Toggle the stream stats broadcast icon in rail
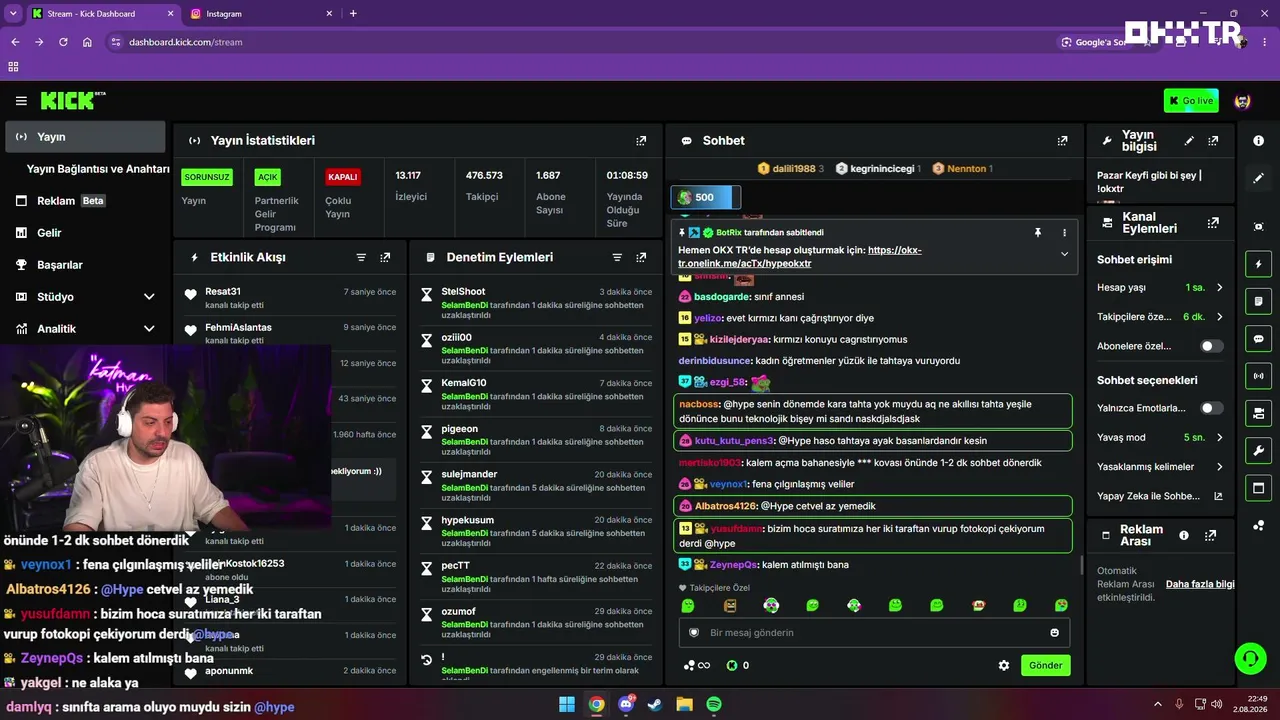Image resolution: width=1280 pixels, height=720 pixels. tap(1258, 376)
